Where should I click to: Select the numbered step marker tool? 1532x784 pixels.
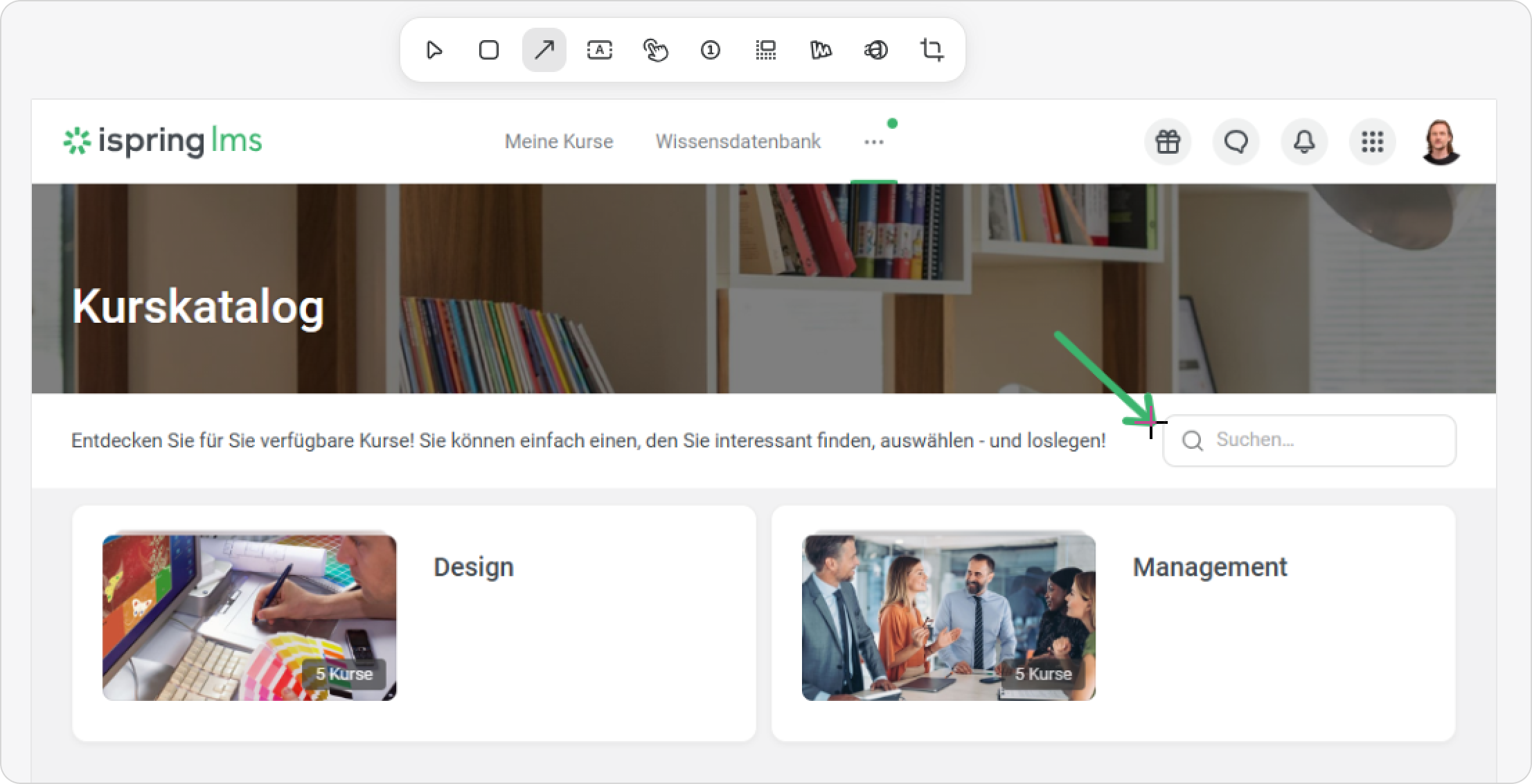coord(711,50)
